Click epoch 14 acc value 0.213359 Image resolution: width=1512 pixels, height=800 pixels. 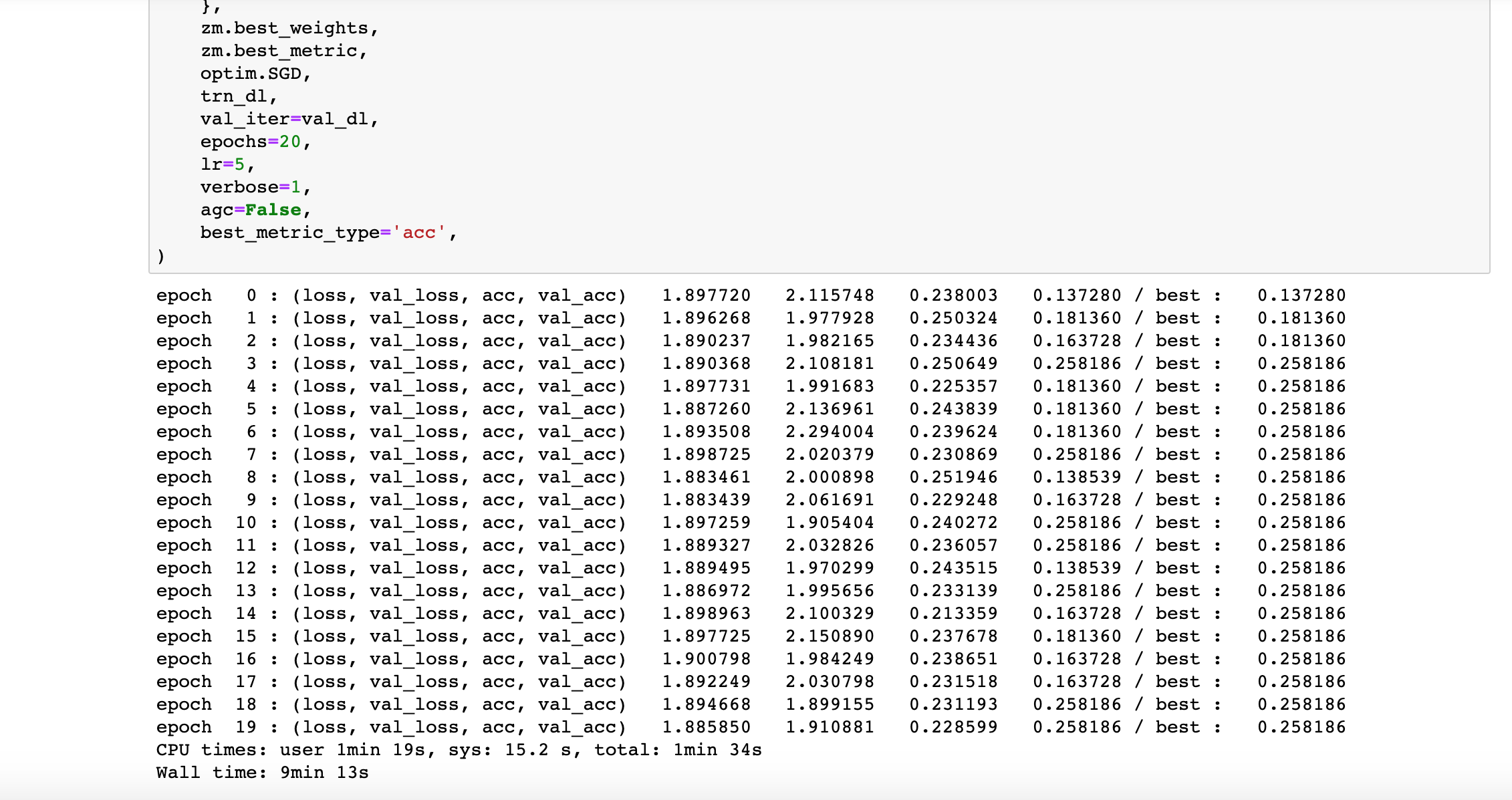tap(953, 614)
